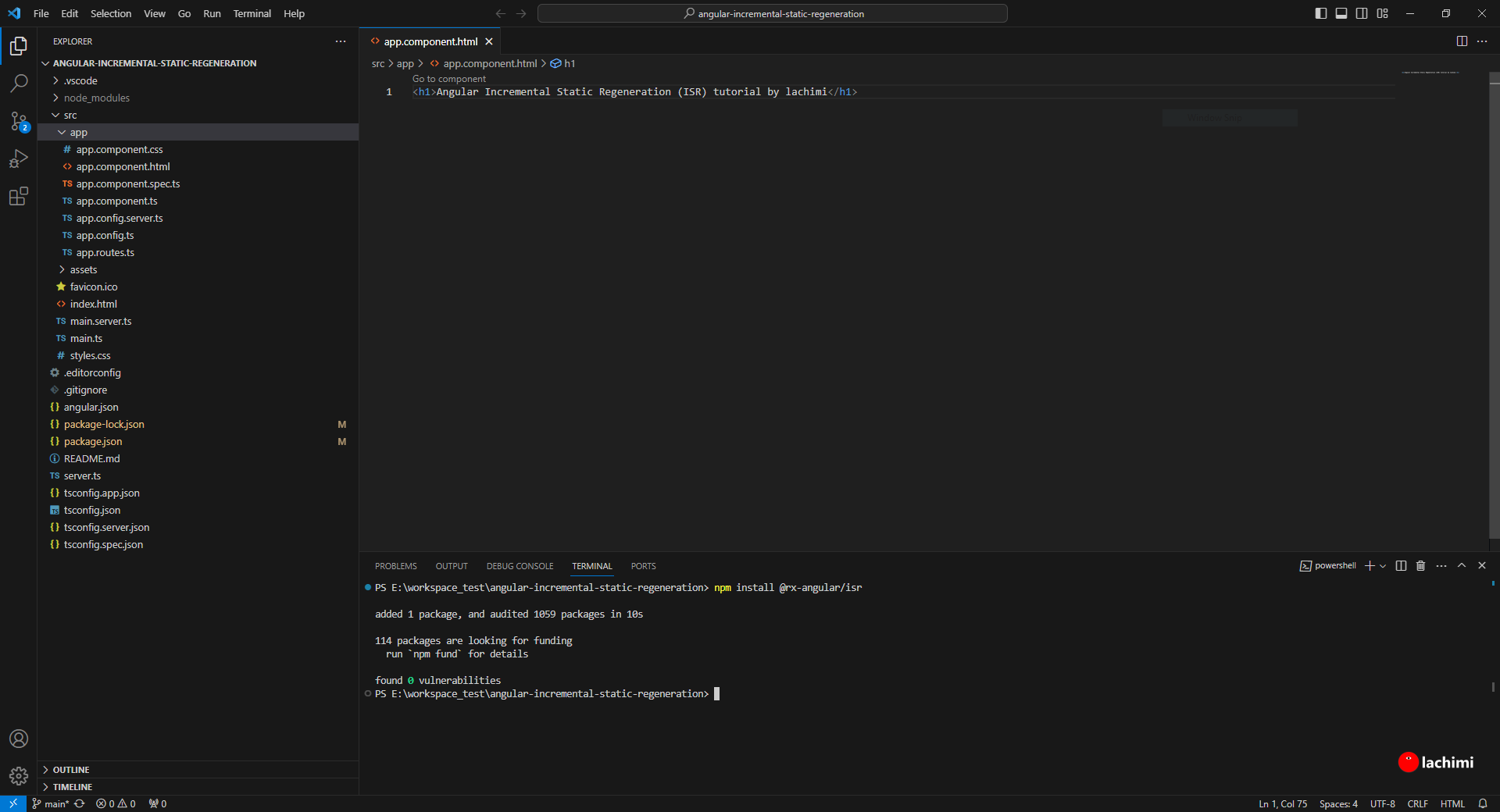Image resolution: width=1500 pixels, height=812 pixels.
Task: Open the Manage gear menu
Action: (19, 775)
